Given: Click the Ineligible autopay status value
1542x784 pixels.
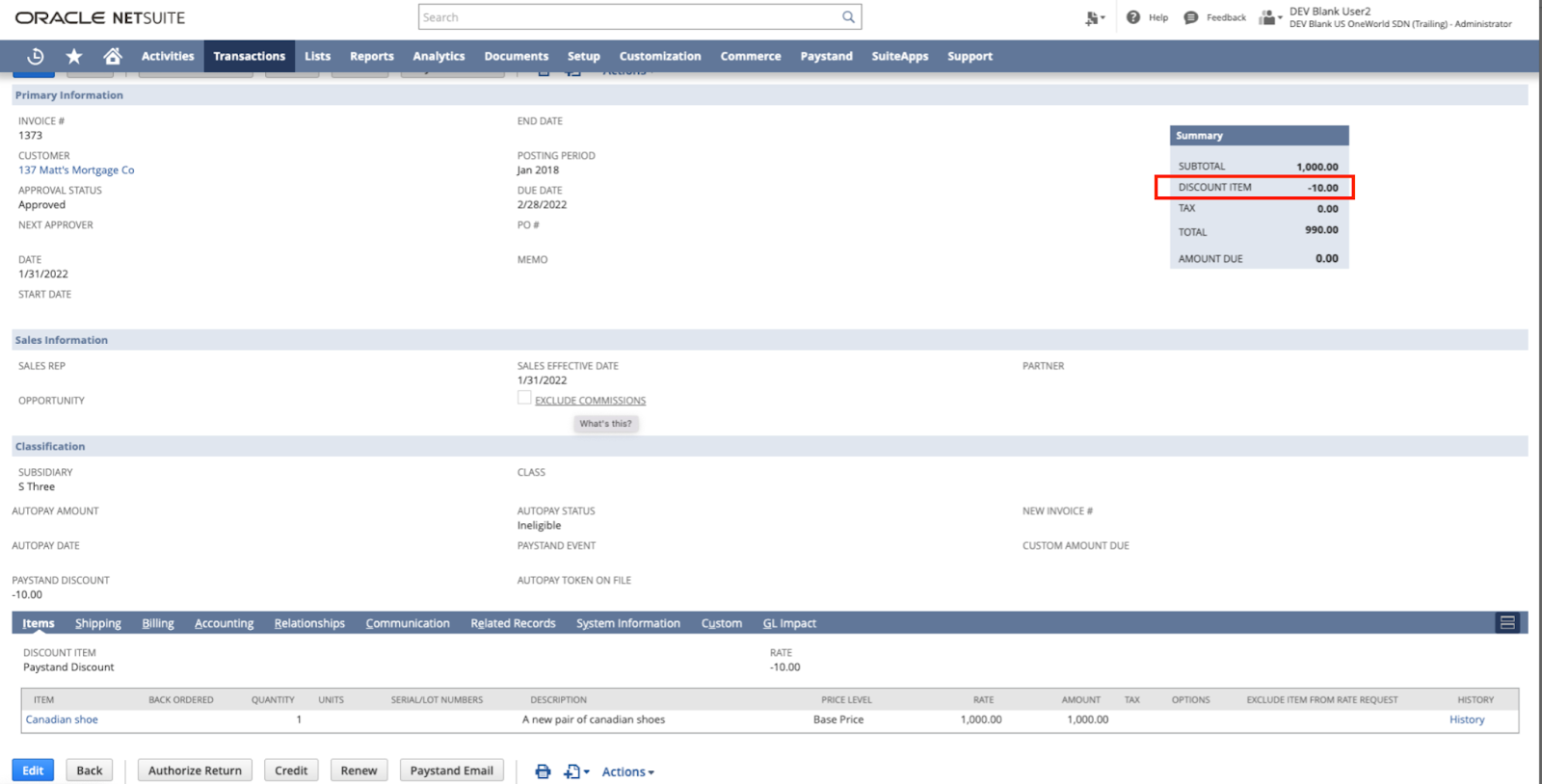Looking at the screenshot, I should point(539,525).
